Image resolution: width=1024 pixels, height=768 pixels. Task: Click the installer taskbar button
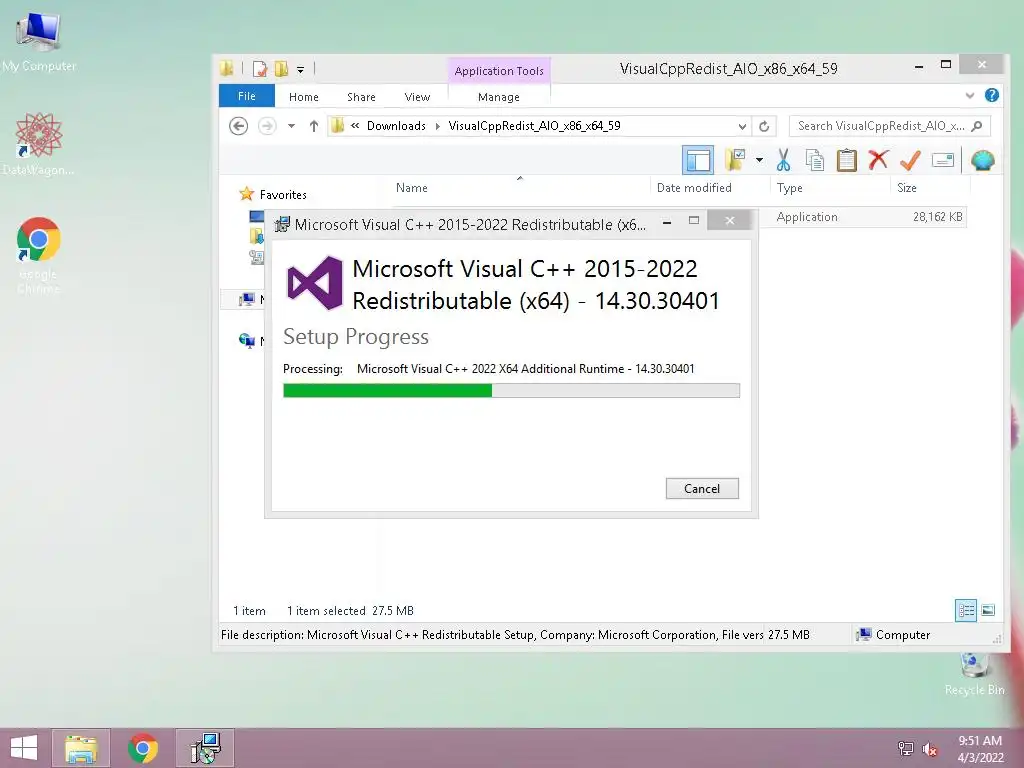205,748
